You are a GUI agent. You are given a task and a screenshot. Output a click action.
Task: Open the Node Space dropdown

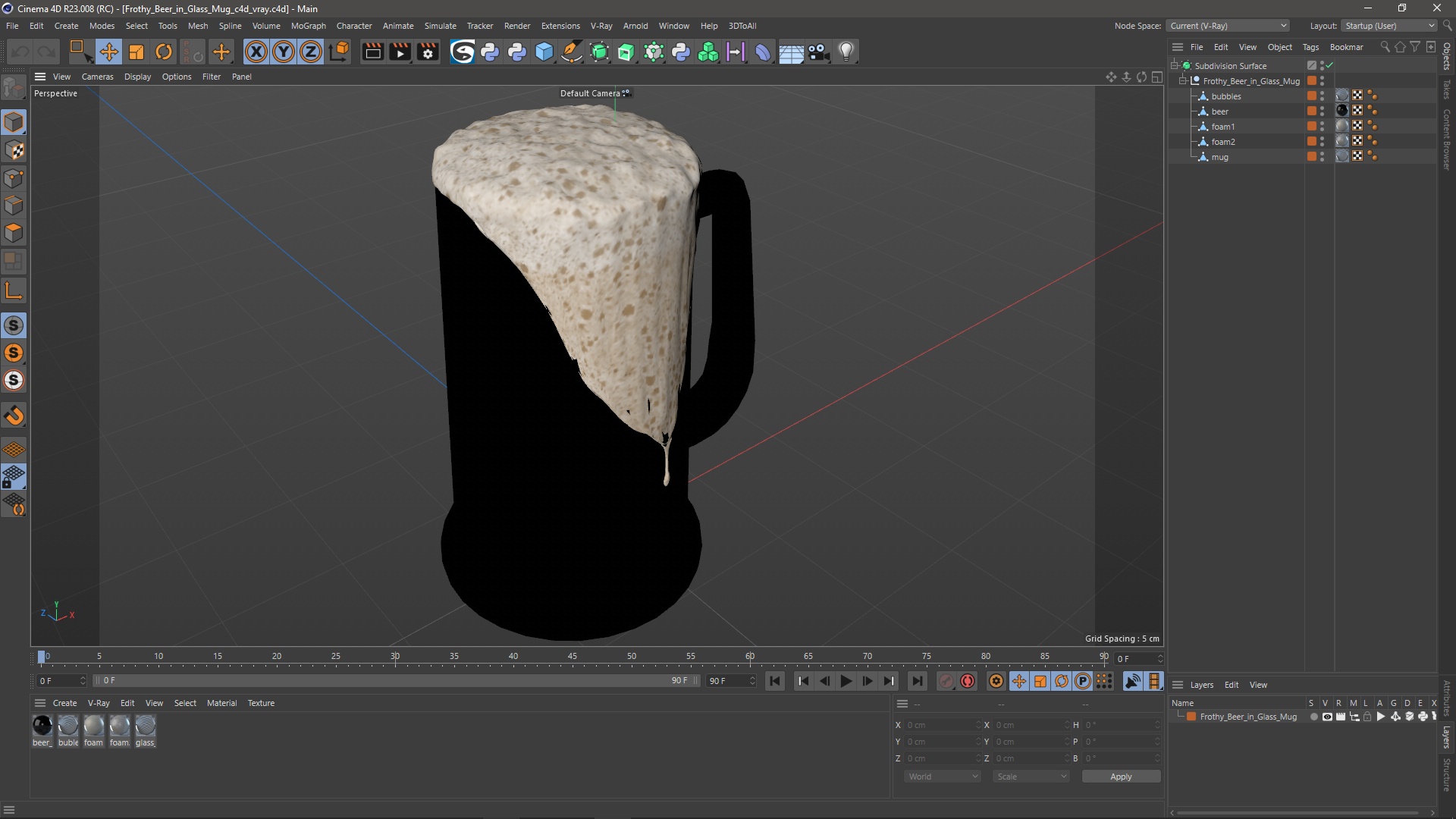1228,26
